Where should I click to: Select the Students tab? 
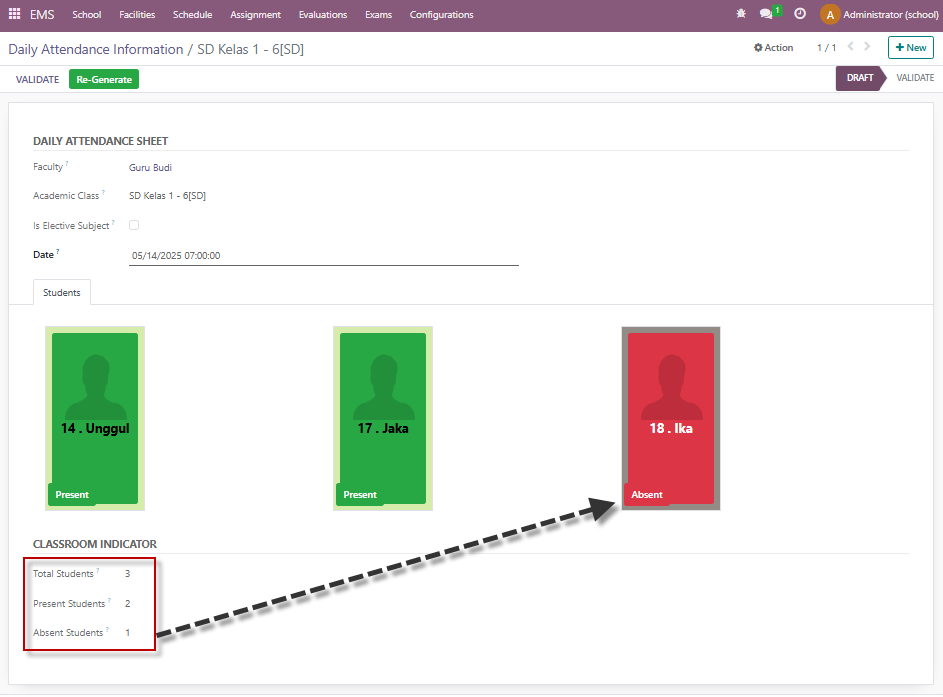[x=61, y=292]
